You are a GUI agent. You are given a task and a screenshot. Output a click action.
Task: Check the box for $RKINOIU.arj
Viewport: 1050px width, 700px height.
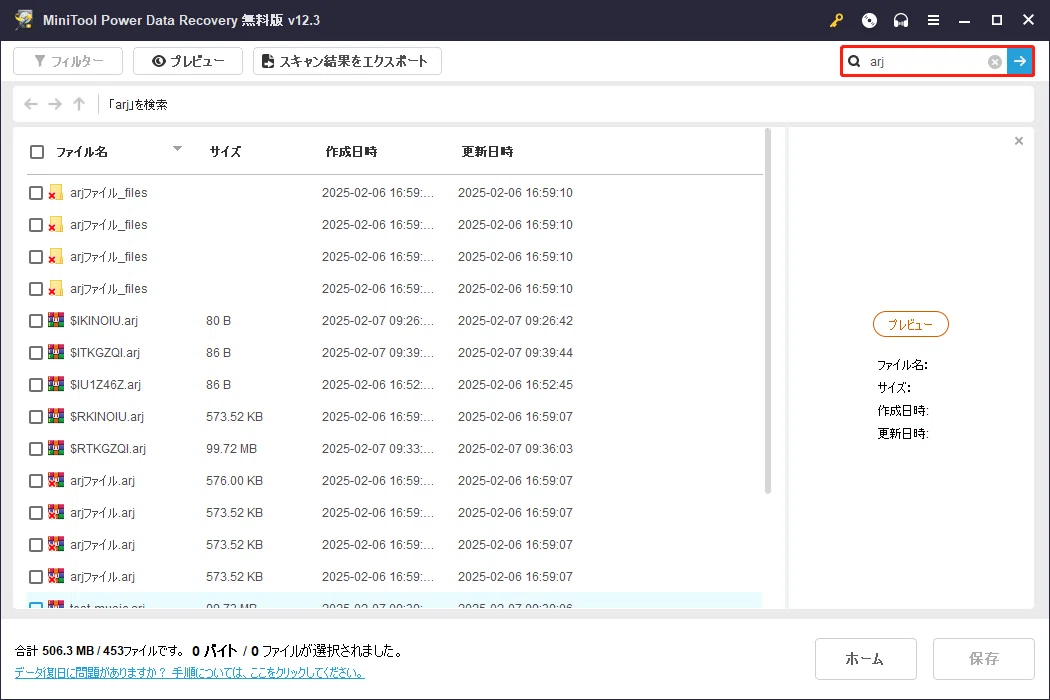[36, 417]
